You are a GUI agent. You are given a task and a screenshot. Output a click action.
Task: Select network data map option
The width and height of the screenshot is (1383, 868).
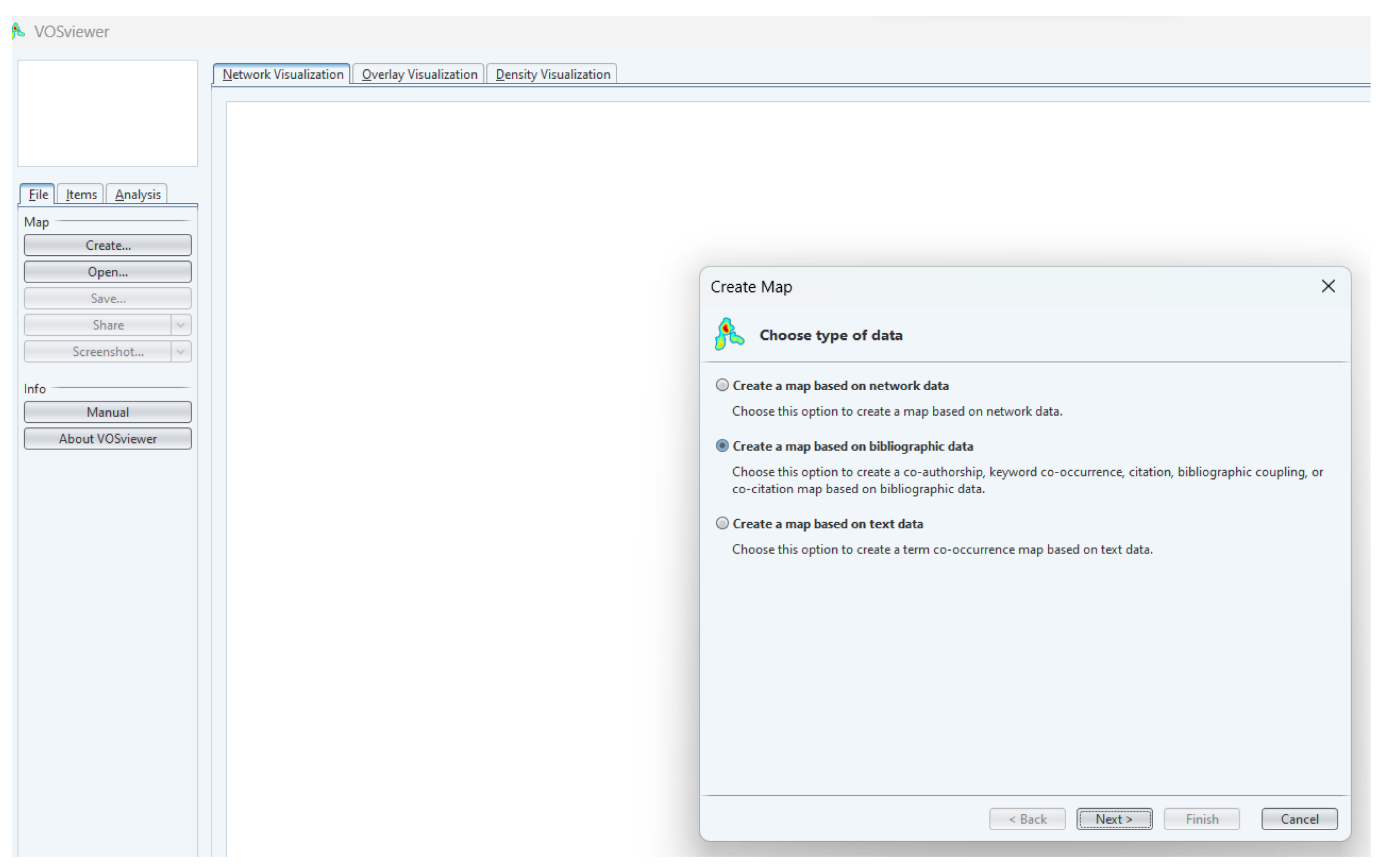coord(721,385)
